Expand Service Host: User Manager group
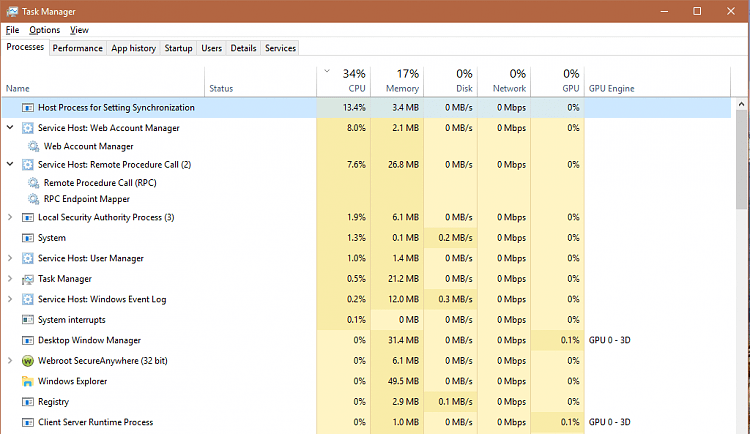 point(10,258)
